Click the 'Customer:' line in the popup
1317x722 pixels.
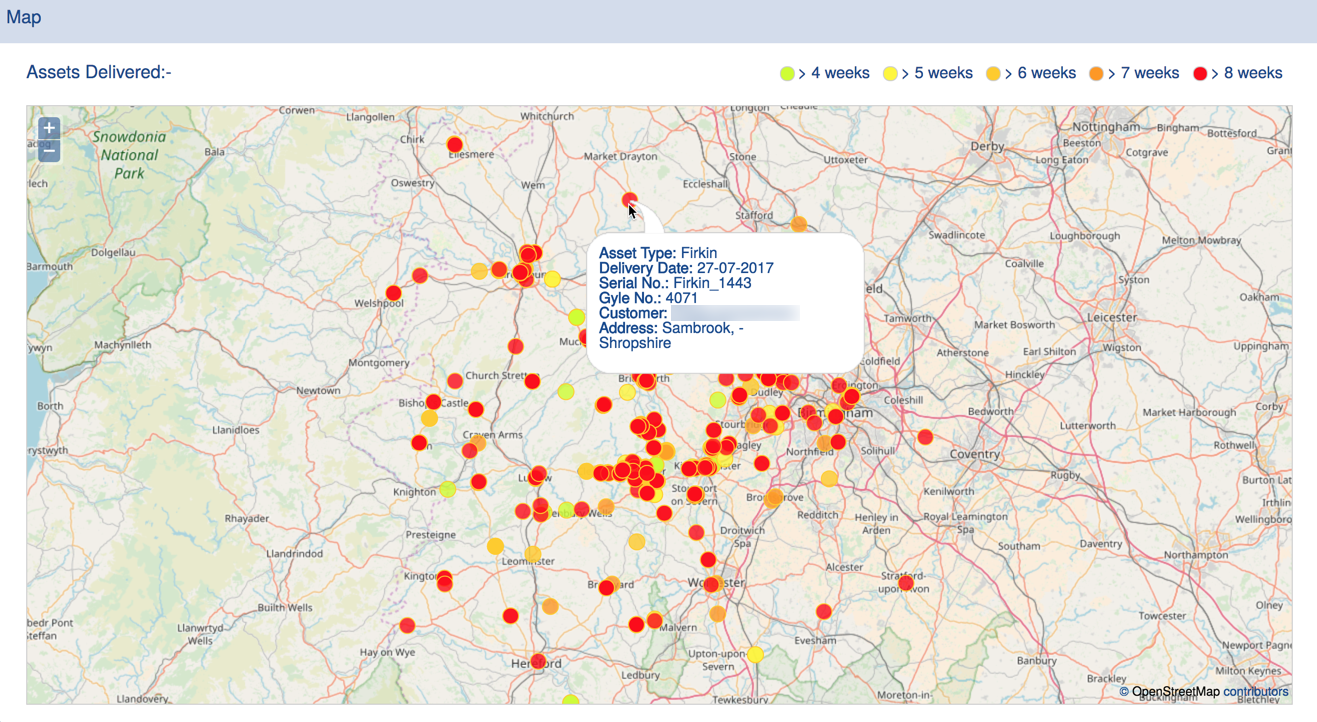coord(699,313)
